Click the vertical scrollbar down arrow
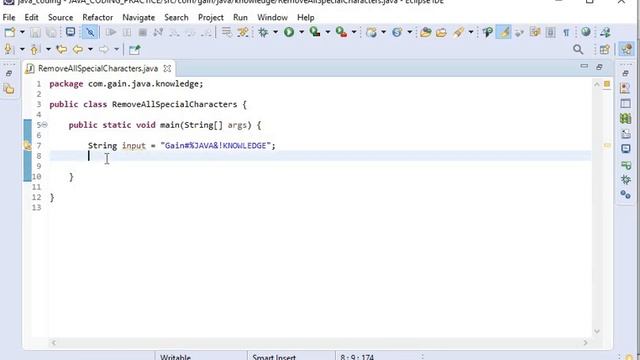Screen dimensions: 640x360 (x=597, y=331)
